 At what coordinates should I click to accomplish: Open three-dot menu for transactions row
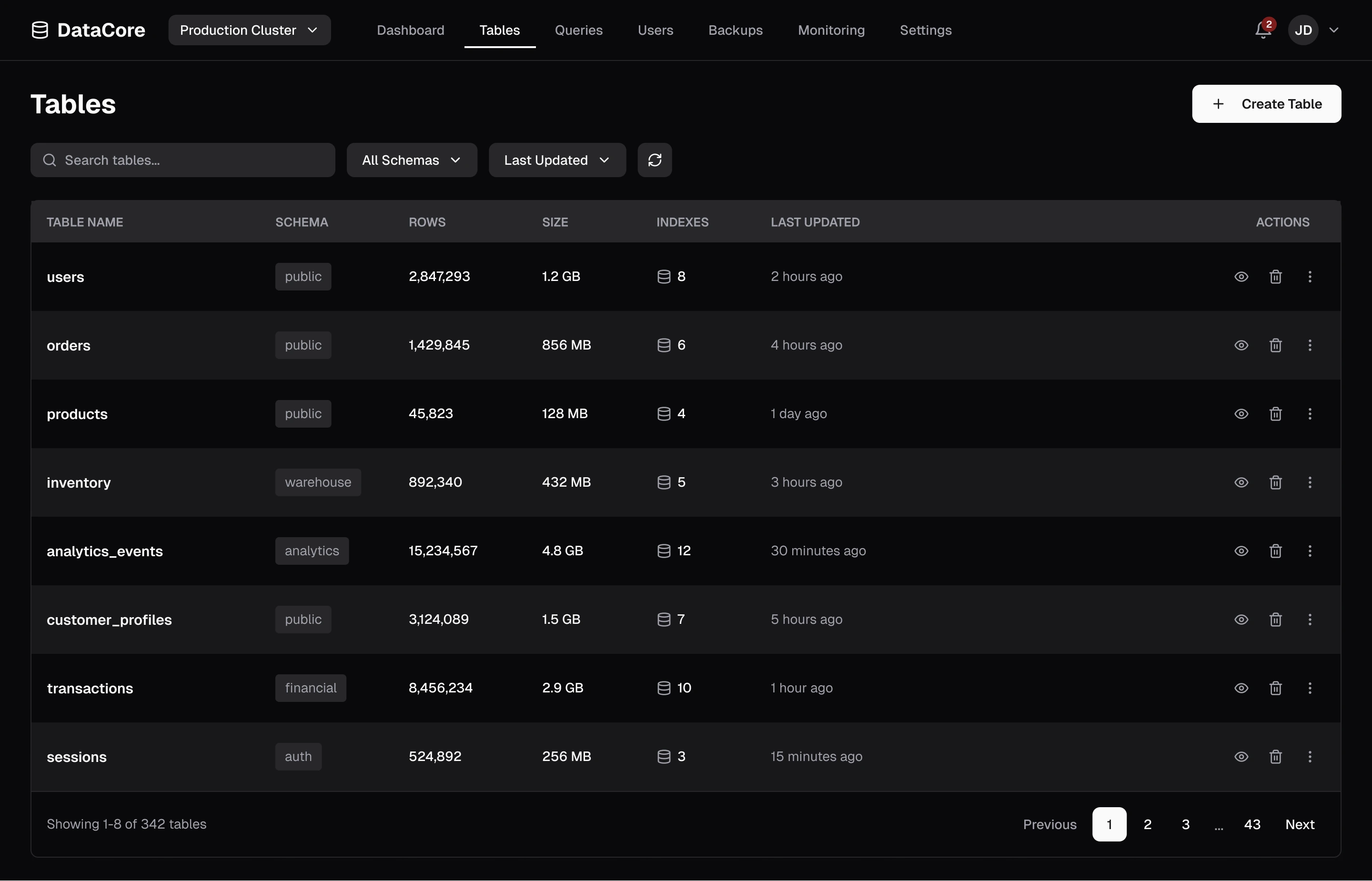(x=1310, y=688)
